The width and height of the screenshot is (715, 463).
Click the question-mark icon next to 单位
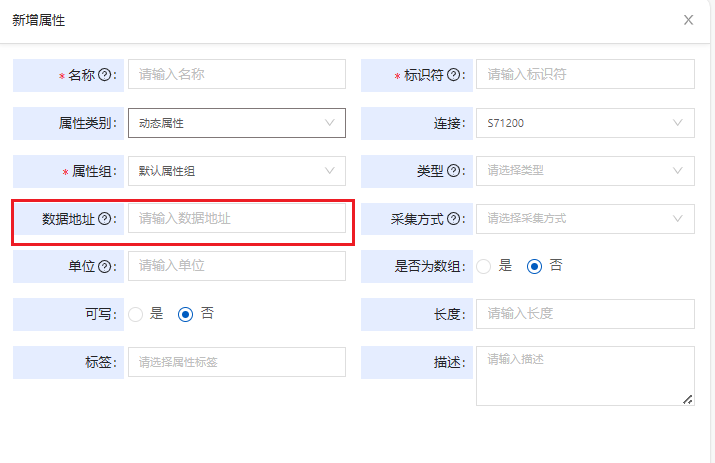(105, 266)
